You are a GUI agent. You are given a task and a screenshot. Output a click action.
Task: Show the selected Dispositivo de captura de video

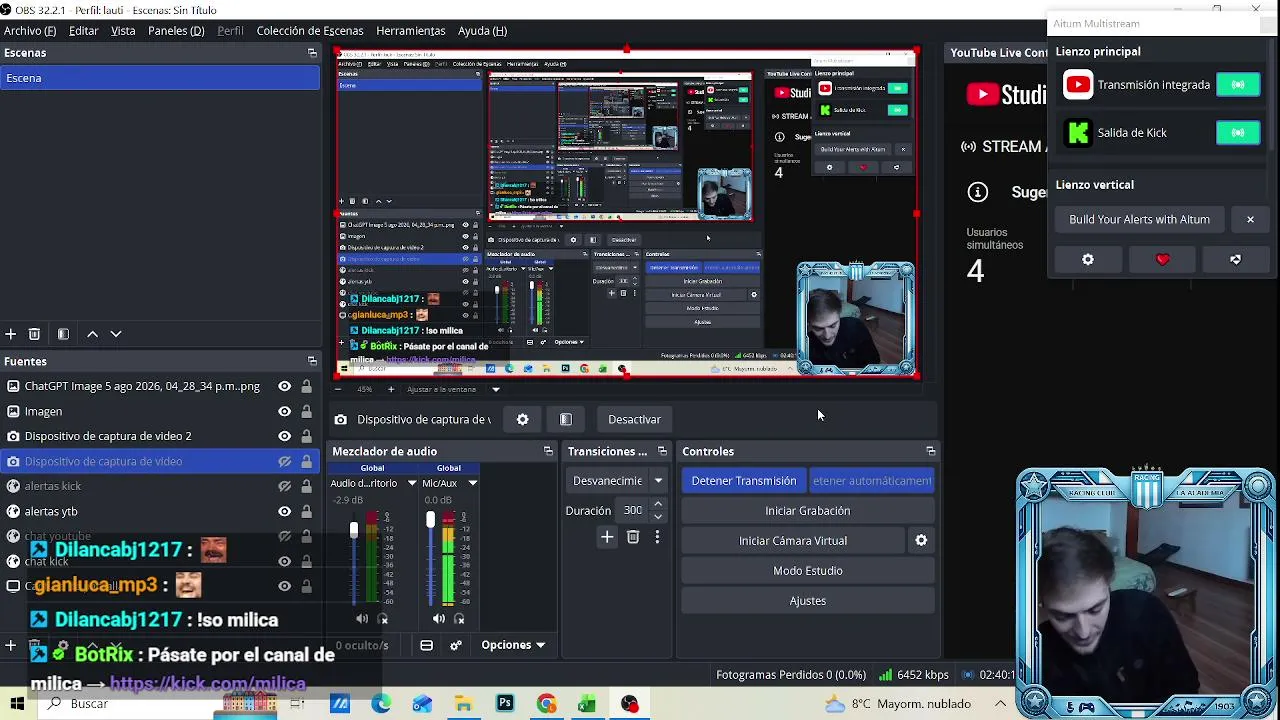pos(285,462)
